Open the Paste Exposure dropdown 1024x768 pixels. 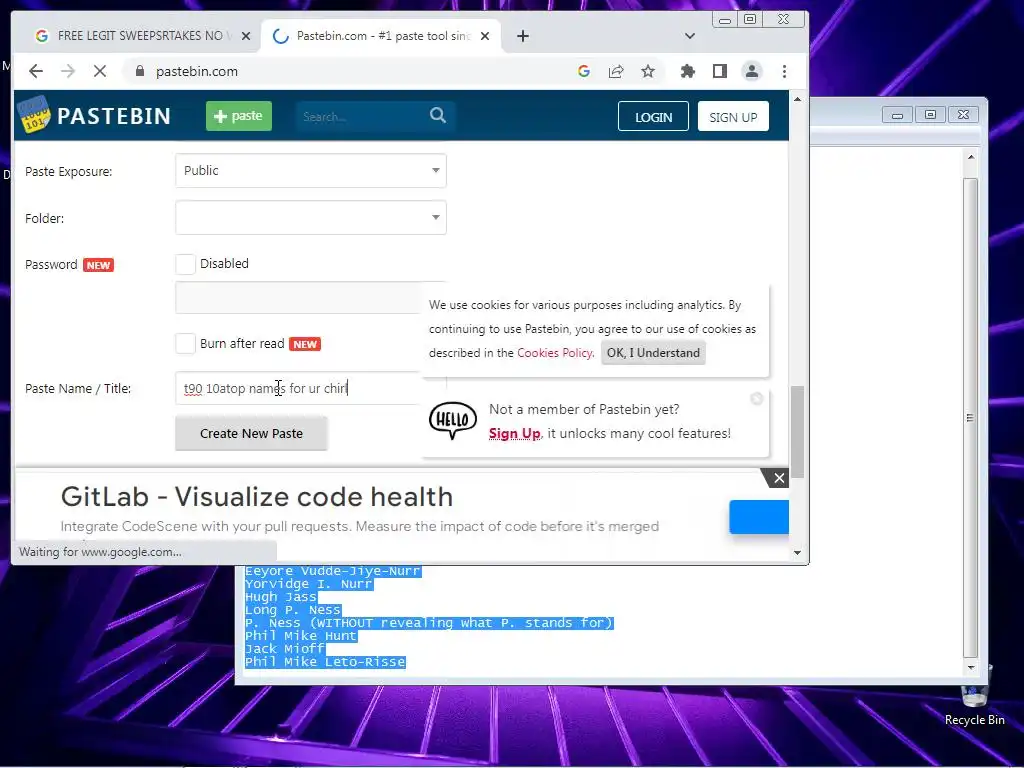click(311, 170)
